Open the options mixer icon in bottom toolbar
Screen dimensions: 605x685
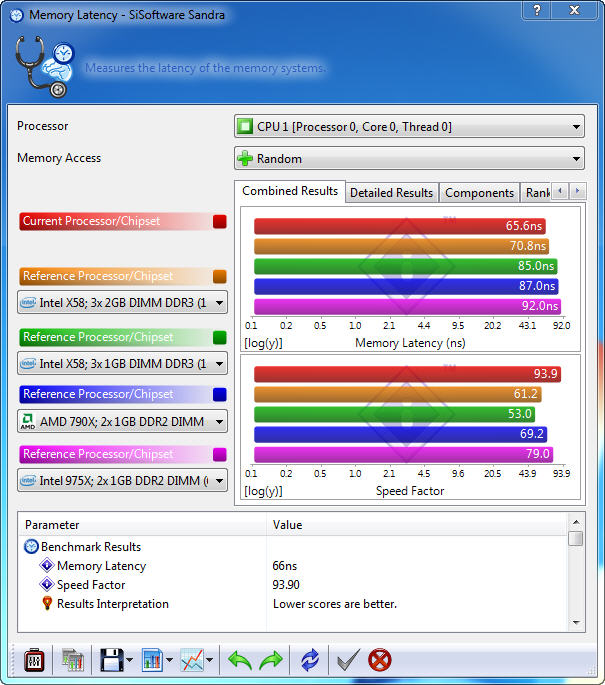click(x=34, y=660)
